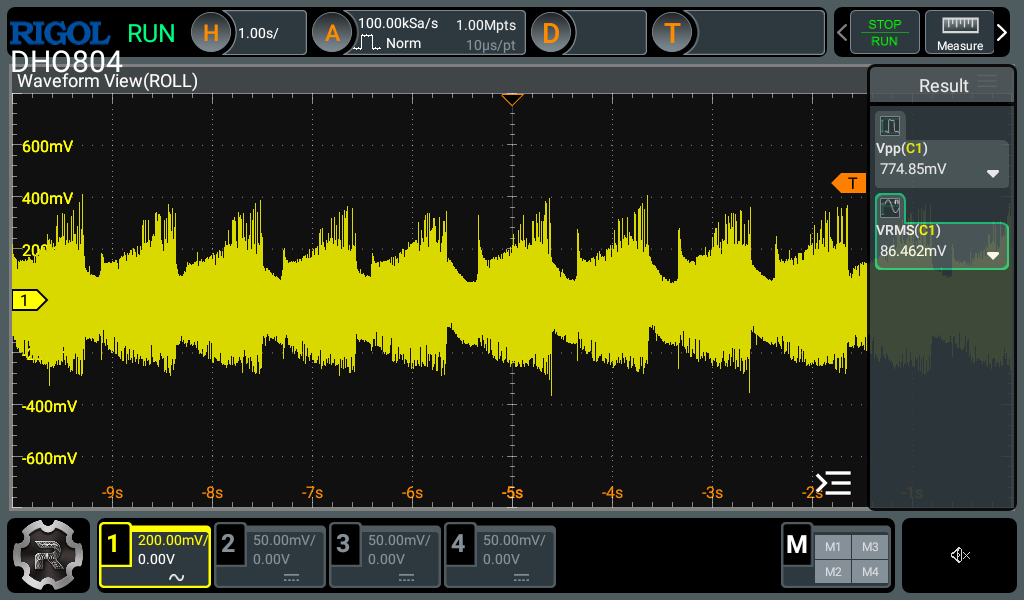Viewport: 1024px width, 600px height.
Task: Click the muted speaker icon
Action: click(960, 555)
